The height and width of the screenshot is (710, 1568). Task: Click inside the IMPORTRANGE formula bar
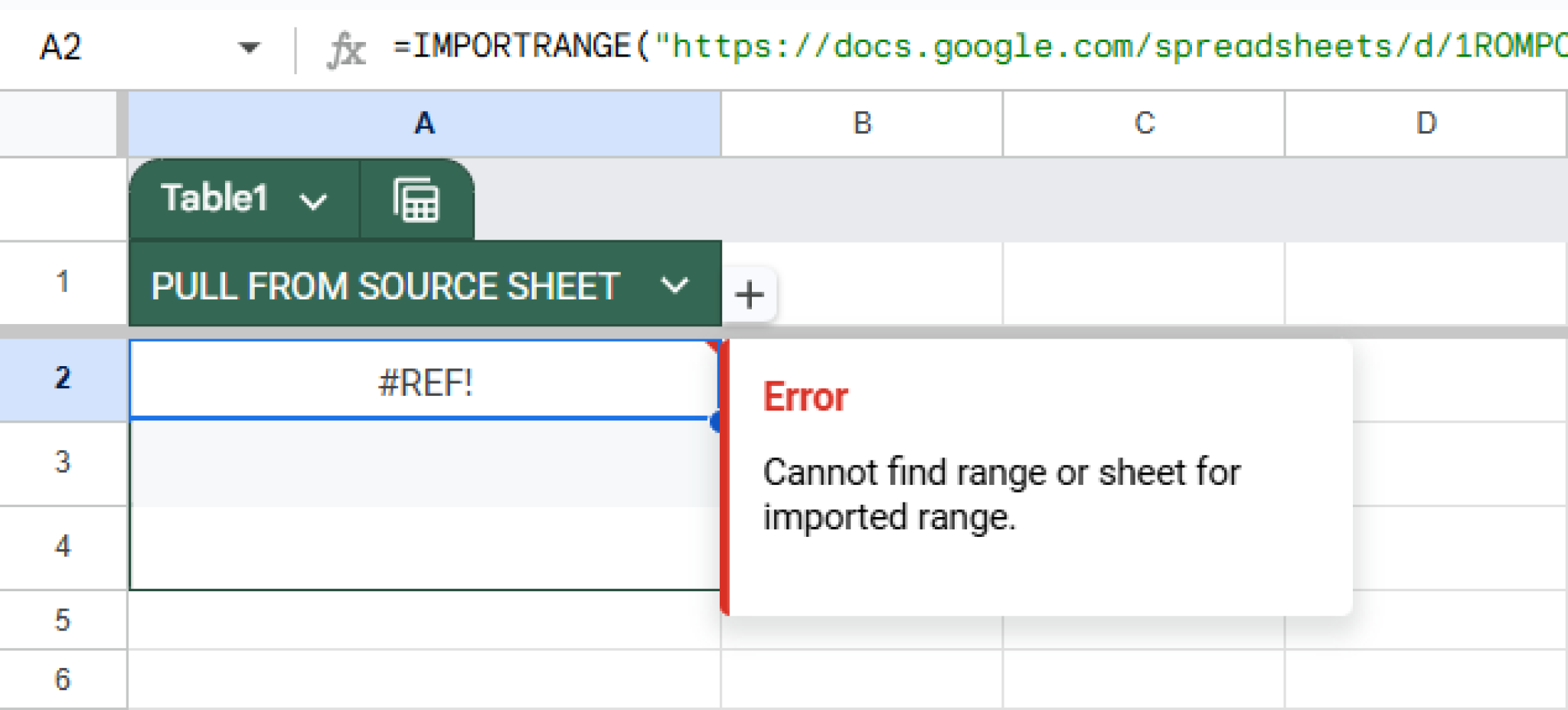[972, 47]
